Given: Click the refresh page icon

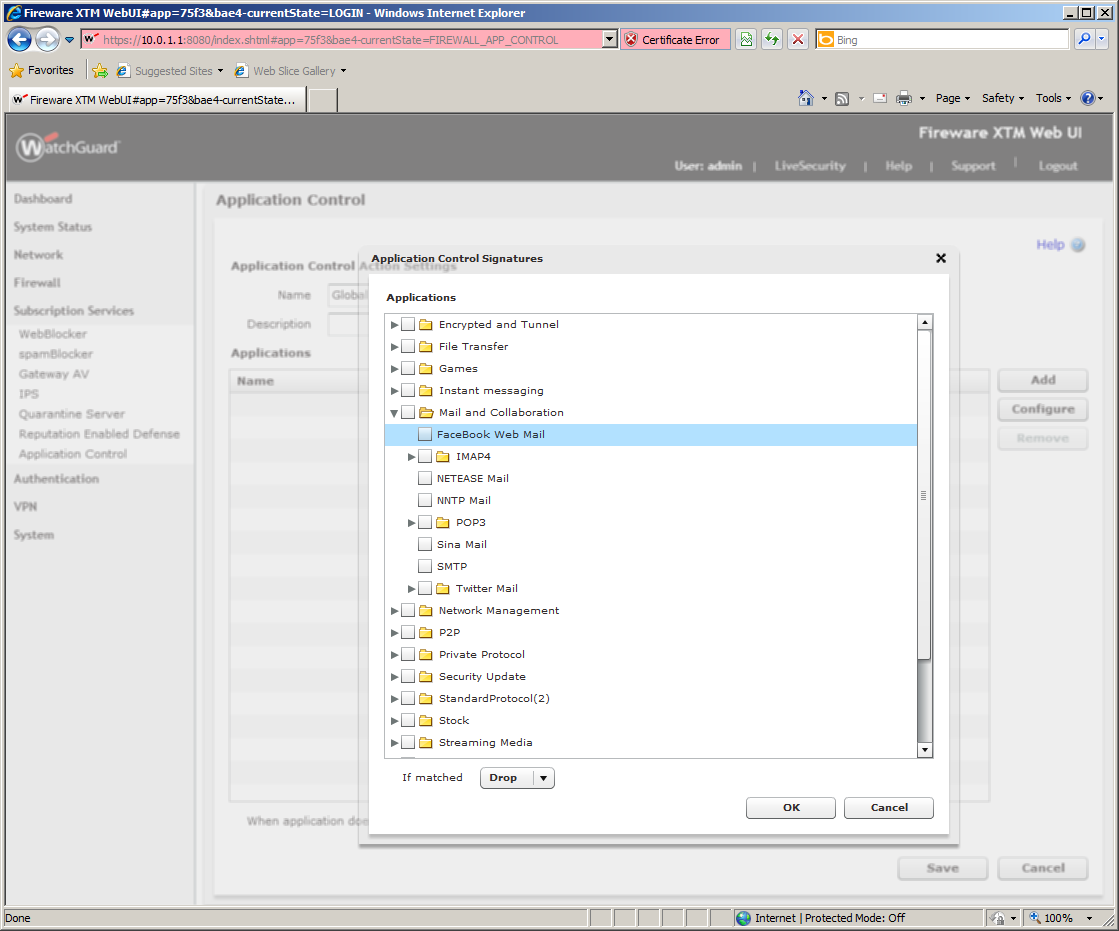Looking at the screenshot, I should pyautogui.click(x=772, y=40).
